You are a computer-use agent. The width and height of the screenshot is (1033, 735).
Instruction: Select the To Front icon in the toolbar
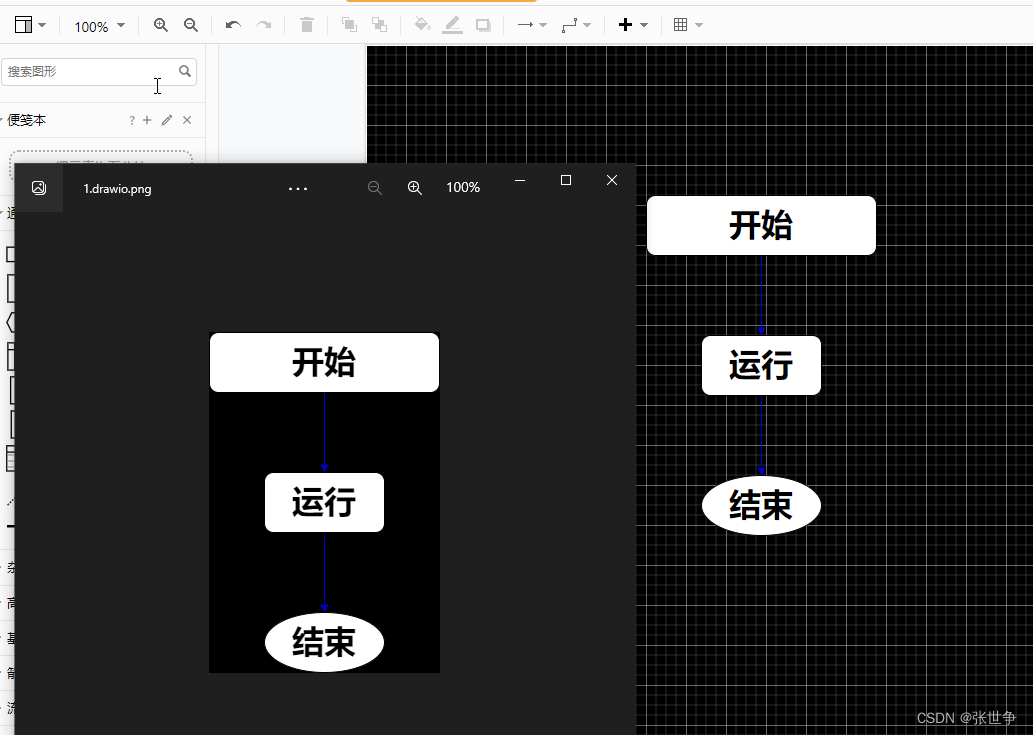click(x=350, y=26)
